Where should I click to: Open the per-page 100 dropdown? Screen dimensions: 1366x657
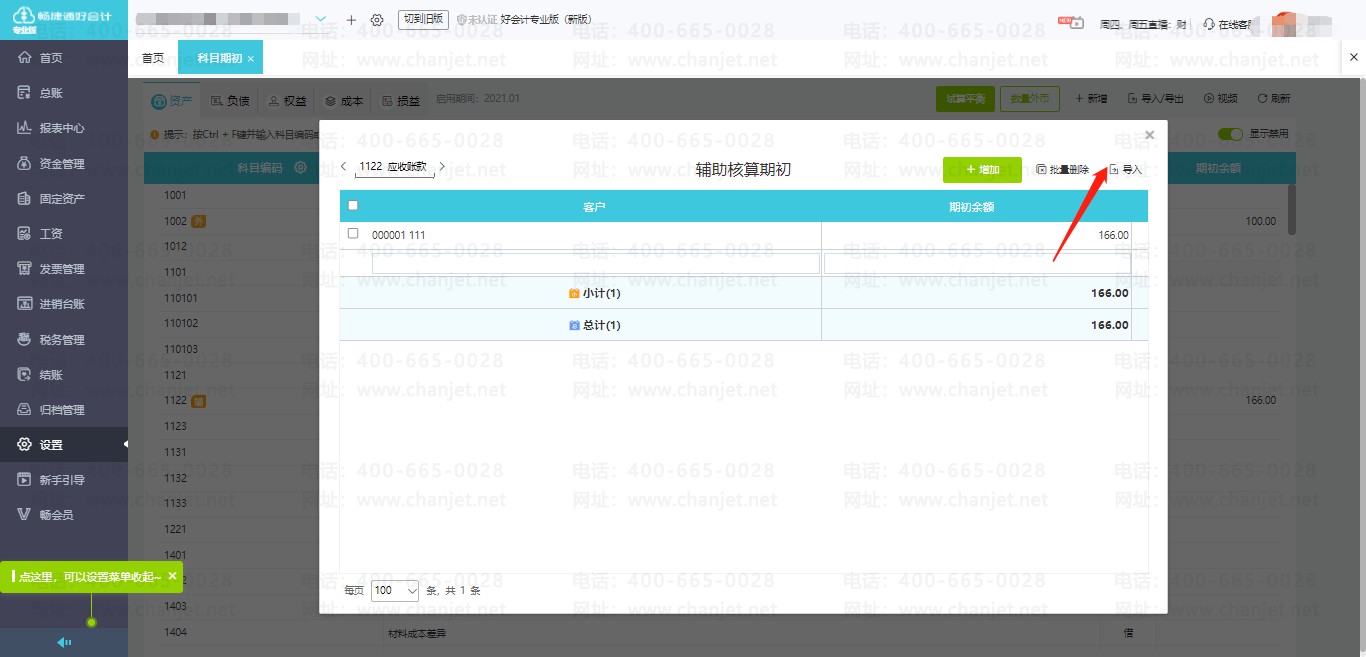pyautogui.click(x=396, y=590)
